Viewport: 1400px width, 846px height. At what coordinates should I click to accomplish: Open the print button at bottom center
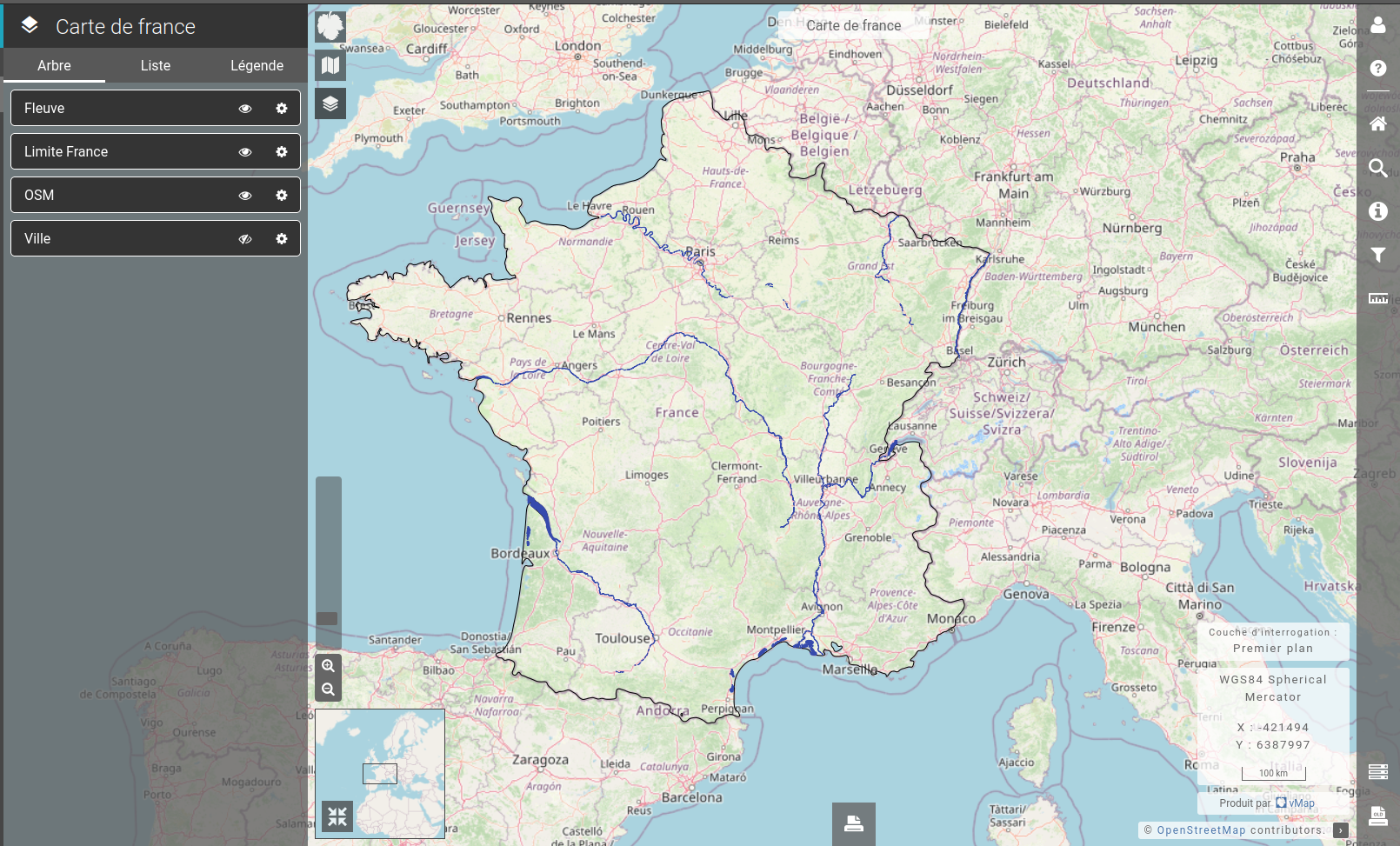(853, 823)
